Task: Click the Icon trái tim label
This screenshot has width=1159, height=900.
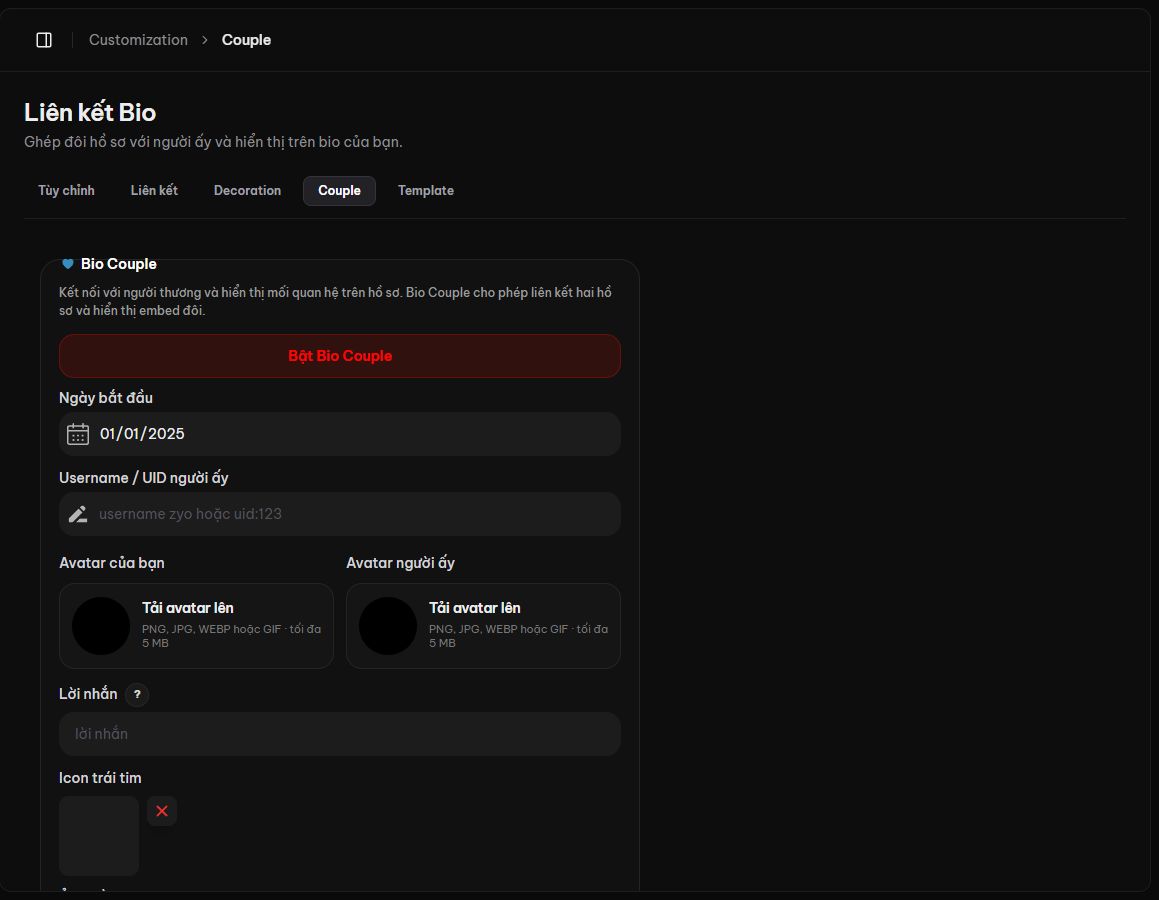Action: tap(100, 777)
